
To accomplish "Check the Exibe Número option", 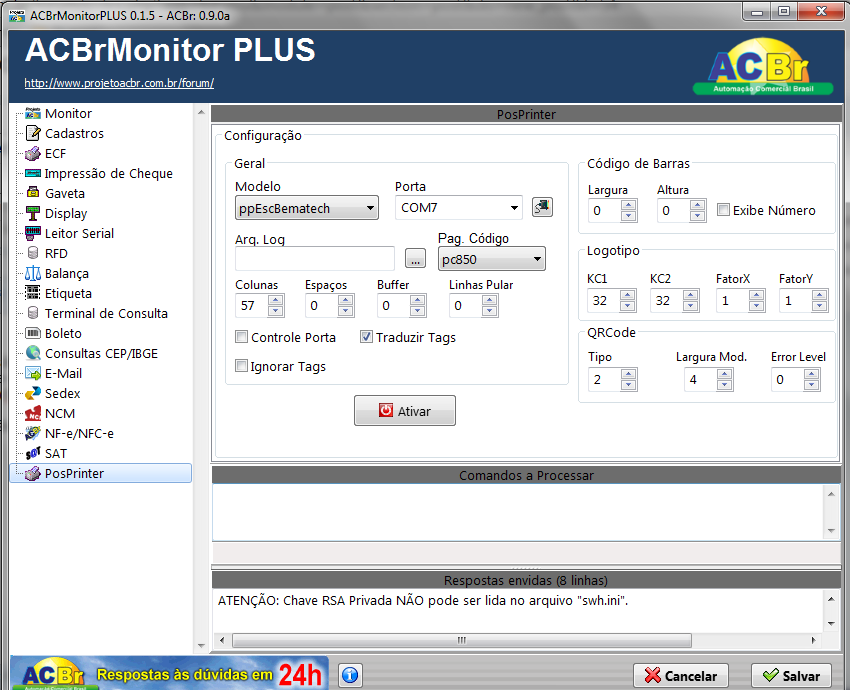I will [723, 210].
